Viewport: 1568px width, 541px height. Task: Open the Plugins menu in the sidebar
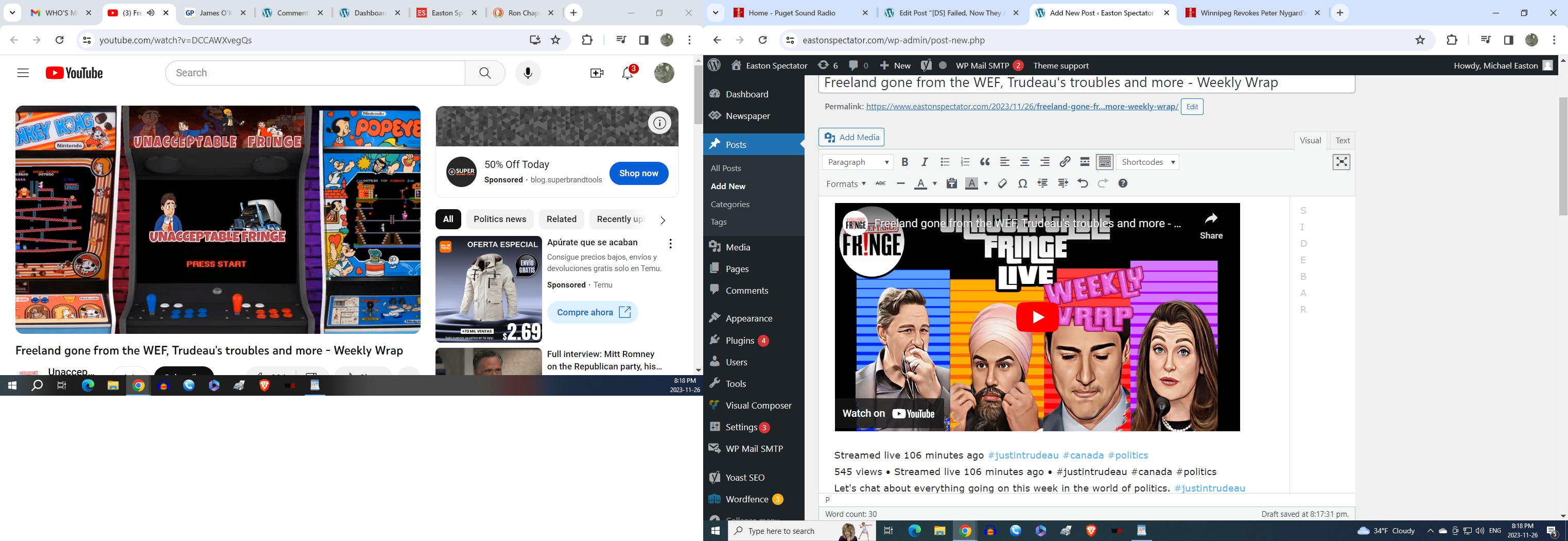[x=740, y=341]
